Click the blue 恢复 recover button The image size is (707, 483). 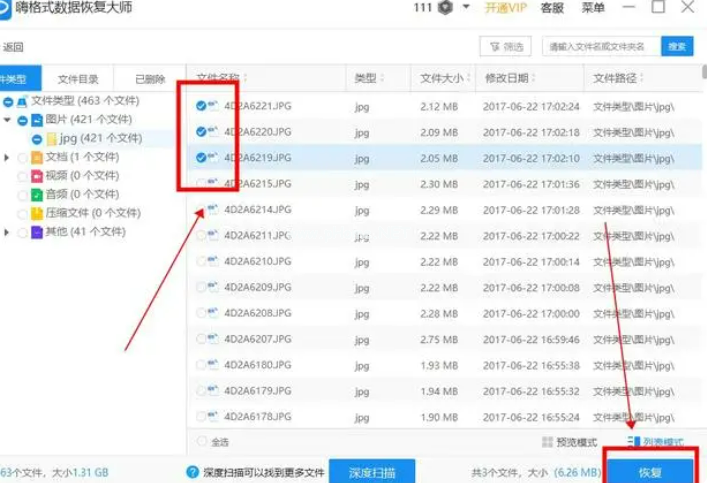pos(650,471)
